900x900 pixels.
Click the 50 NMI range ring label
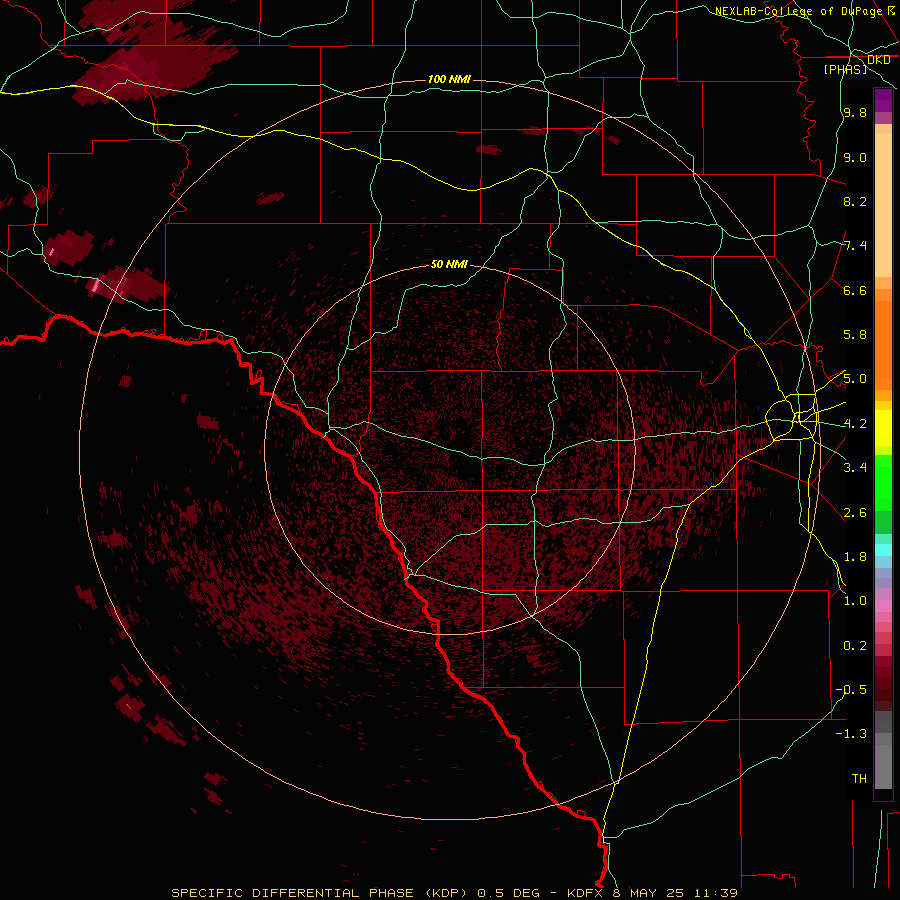coord(449,264)
